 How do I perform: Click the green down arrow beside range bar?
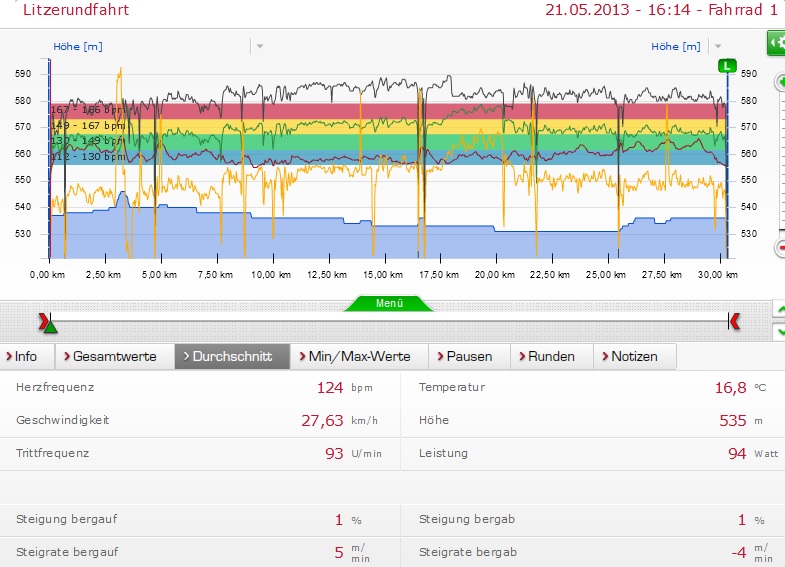pos(780,331)
